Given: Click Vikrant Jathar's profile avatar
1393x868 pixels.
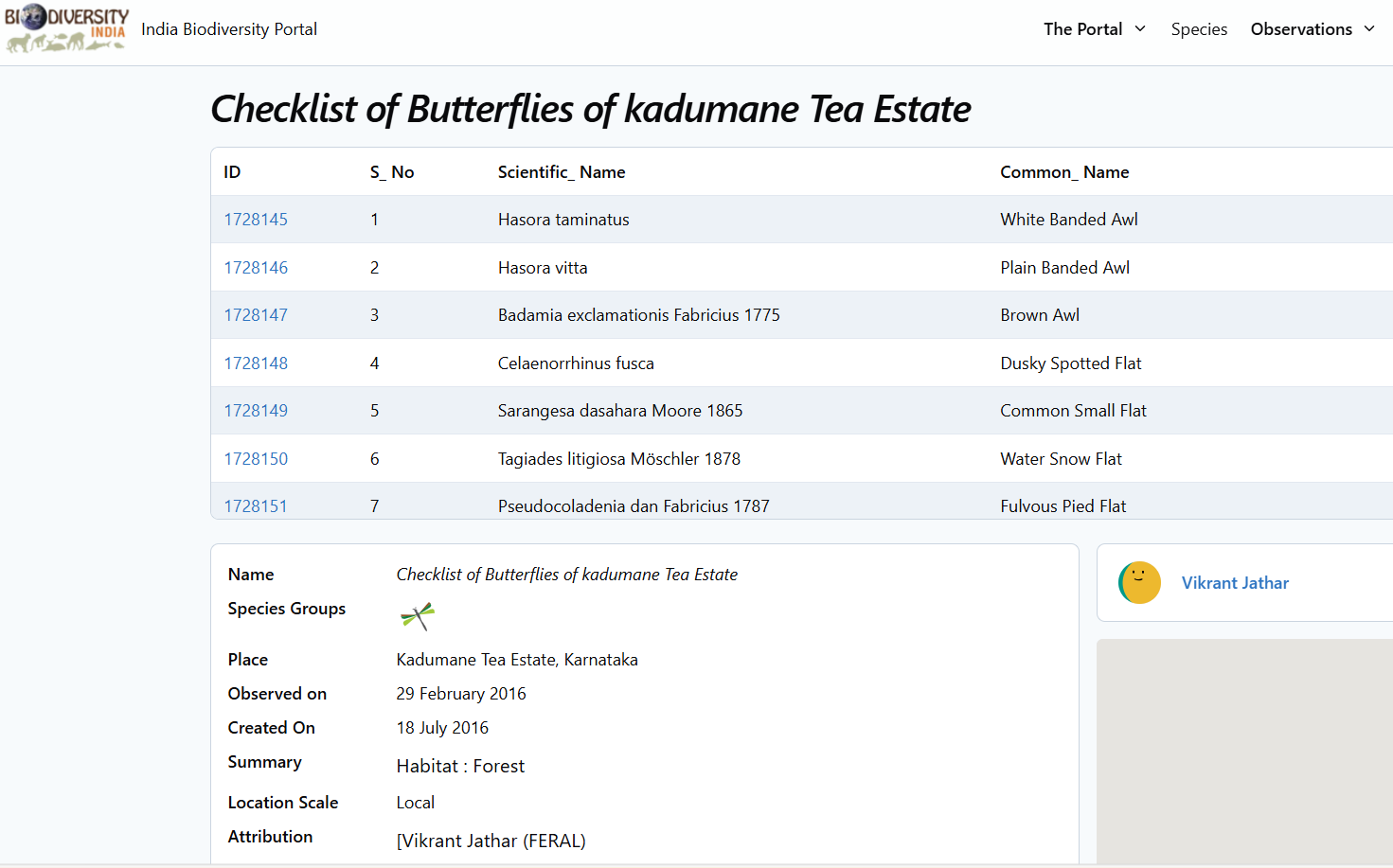Looking at the screenshot, I should pos(1139,582).
